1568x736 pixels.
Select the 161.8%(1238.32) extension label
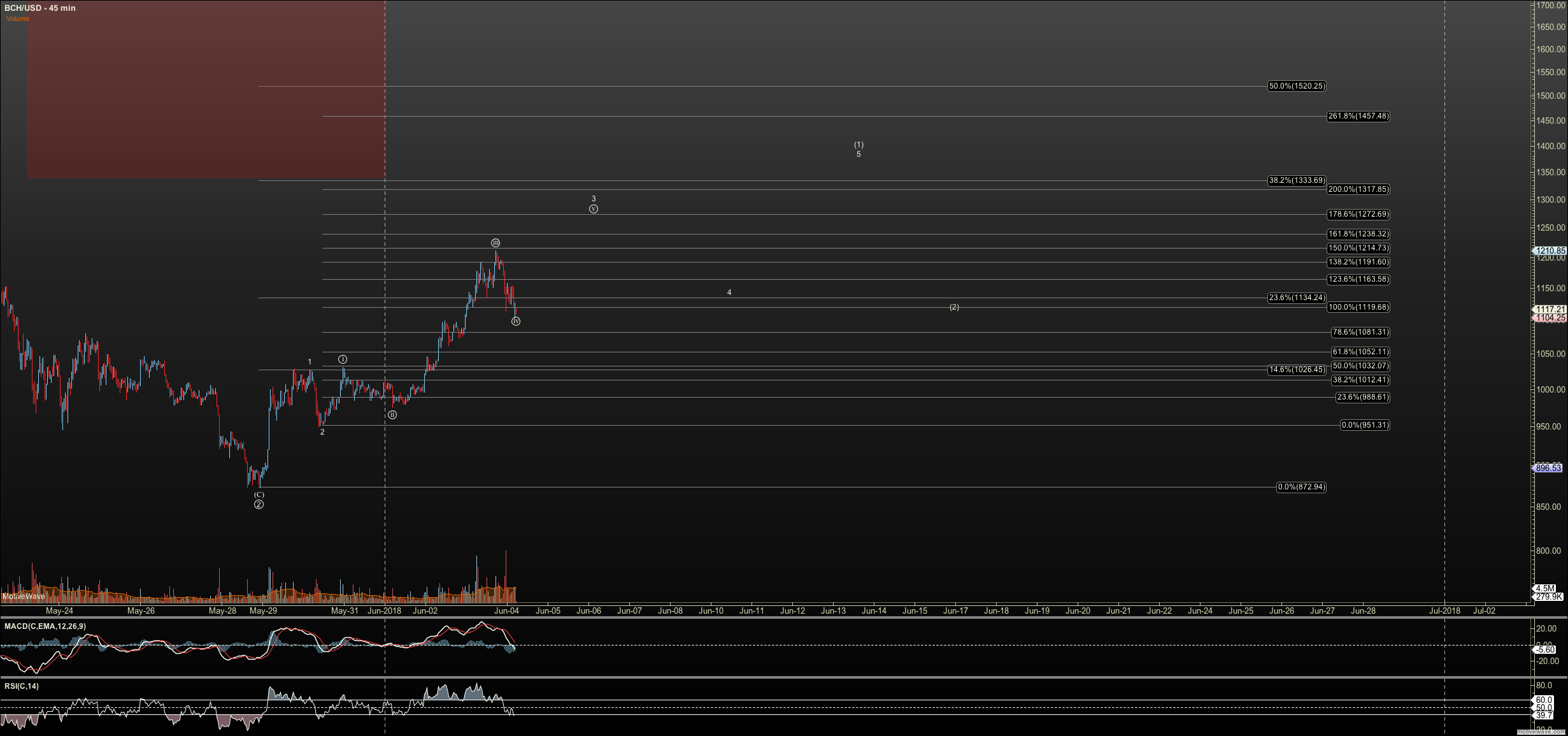(1358, 234)
